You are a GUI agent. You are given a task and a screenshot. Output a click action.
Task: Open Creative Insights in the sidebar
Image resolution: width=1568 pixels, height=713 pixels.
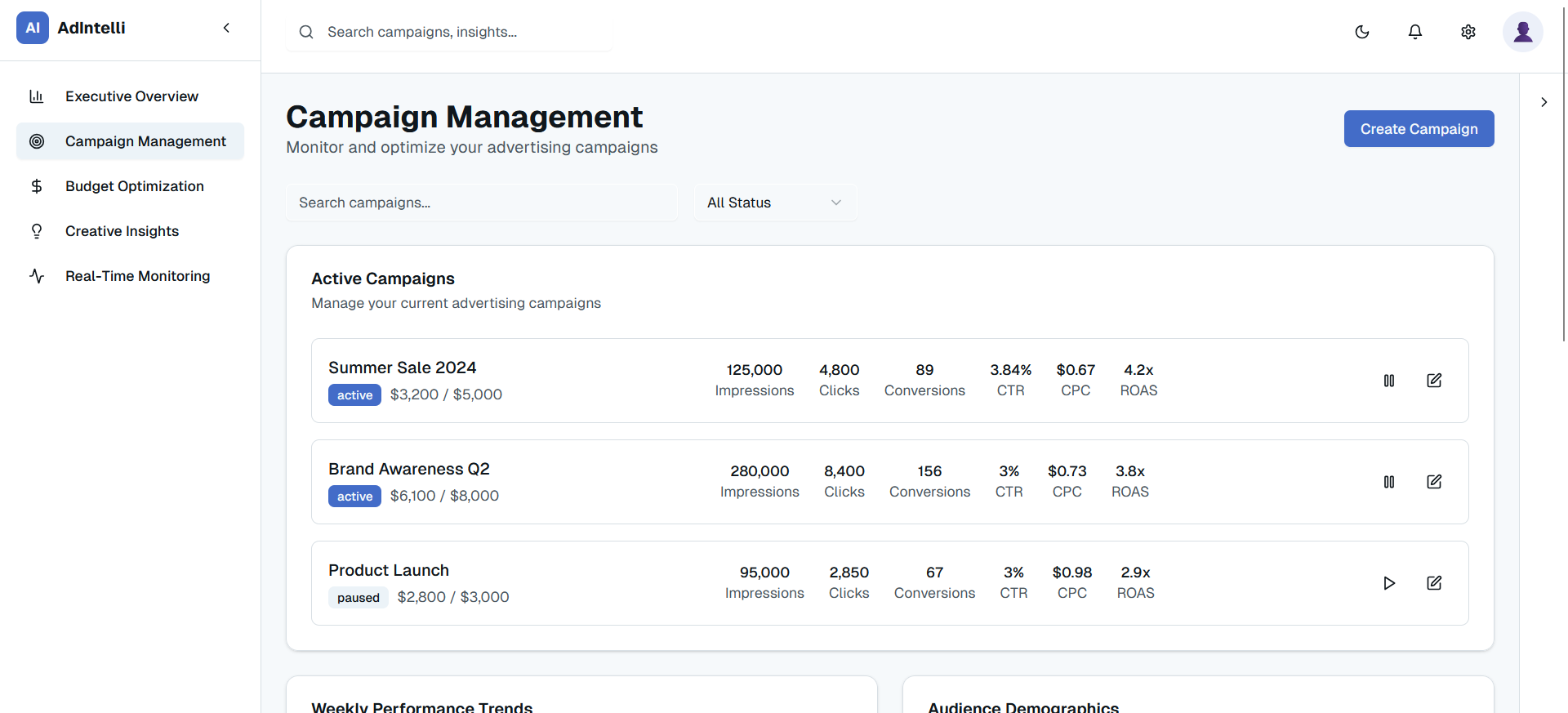[131, 231]
